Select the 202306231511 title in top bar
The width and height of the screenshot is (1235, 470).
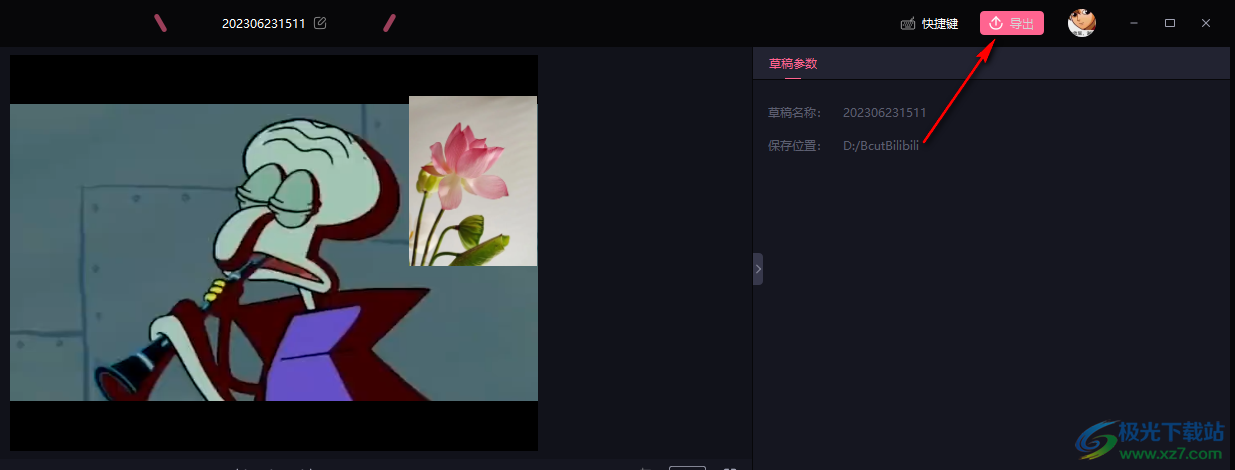click(x=264, y=23)
